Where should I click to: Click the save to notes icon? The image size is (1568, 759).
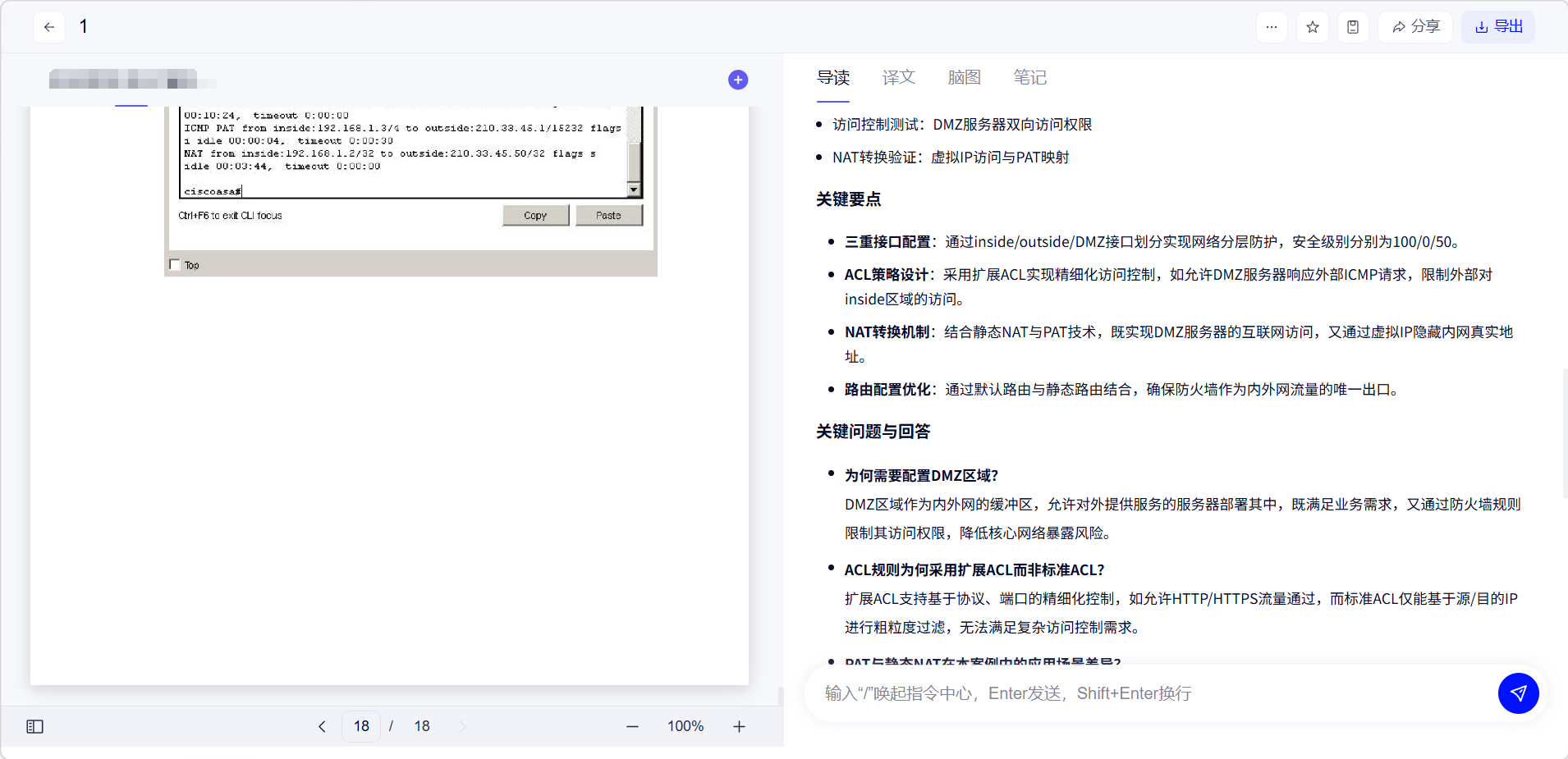point(1352,27)
